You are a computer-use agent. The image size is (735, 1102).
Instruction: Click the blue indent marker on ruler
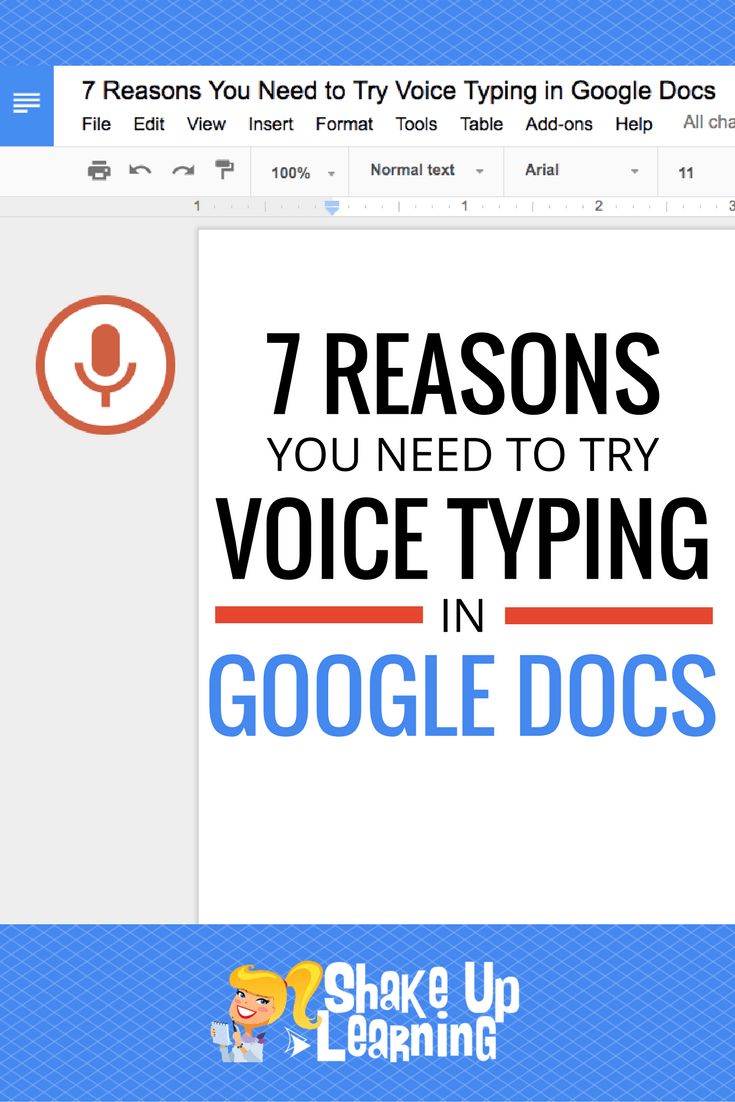332,208
